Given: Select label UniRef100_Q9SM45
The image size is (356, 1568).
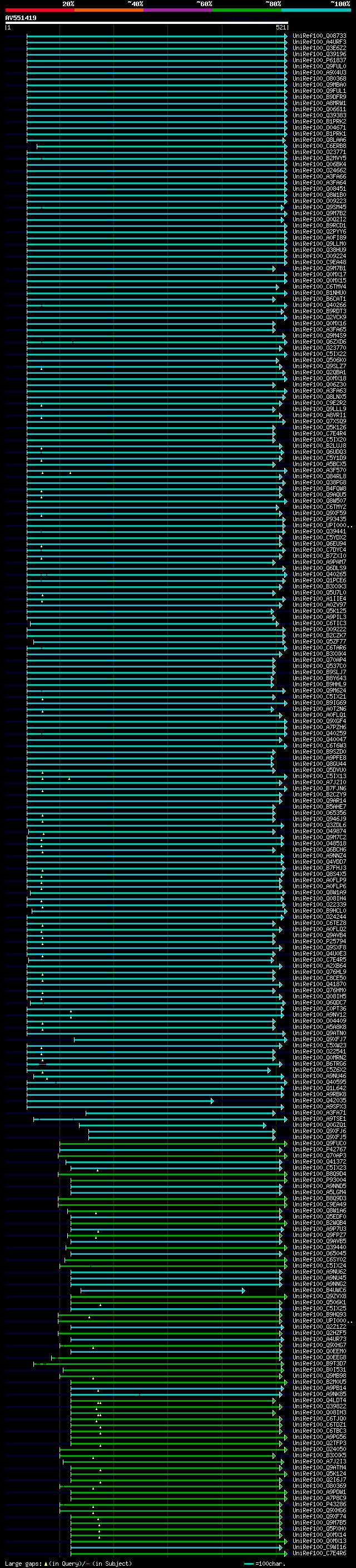Looking at the screenshot, I should [319, 207].
